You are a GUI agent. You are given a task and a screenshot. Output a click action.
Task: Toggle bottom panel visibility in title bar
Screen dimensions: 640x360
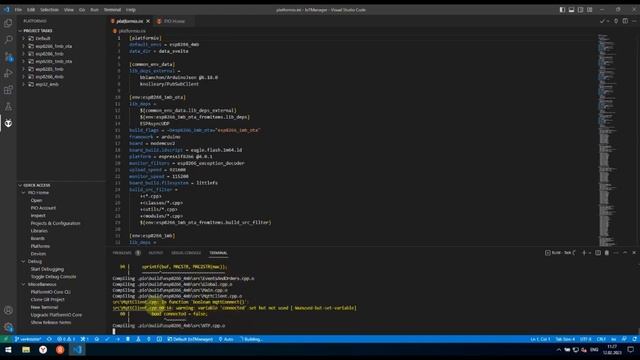[571, 9]
